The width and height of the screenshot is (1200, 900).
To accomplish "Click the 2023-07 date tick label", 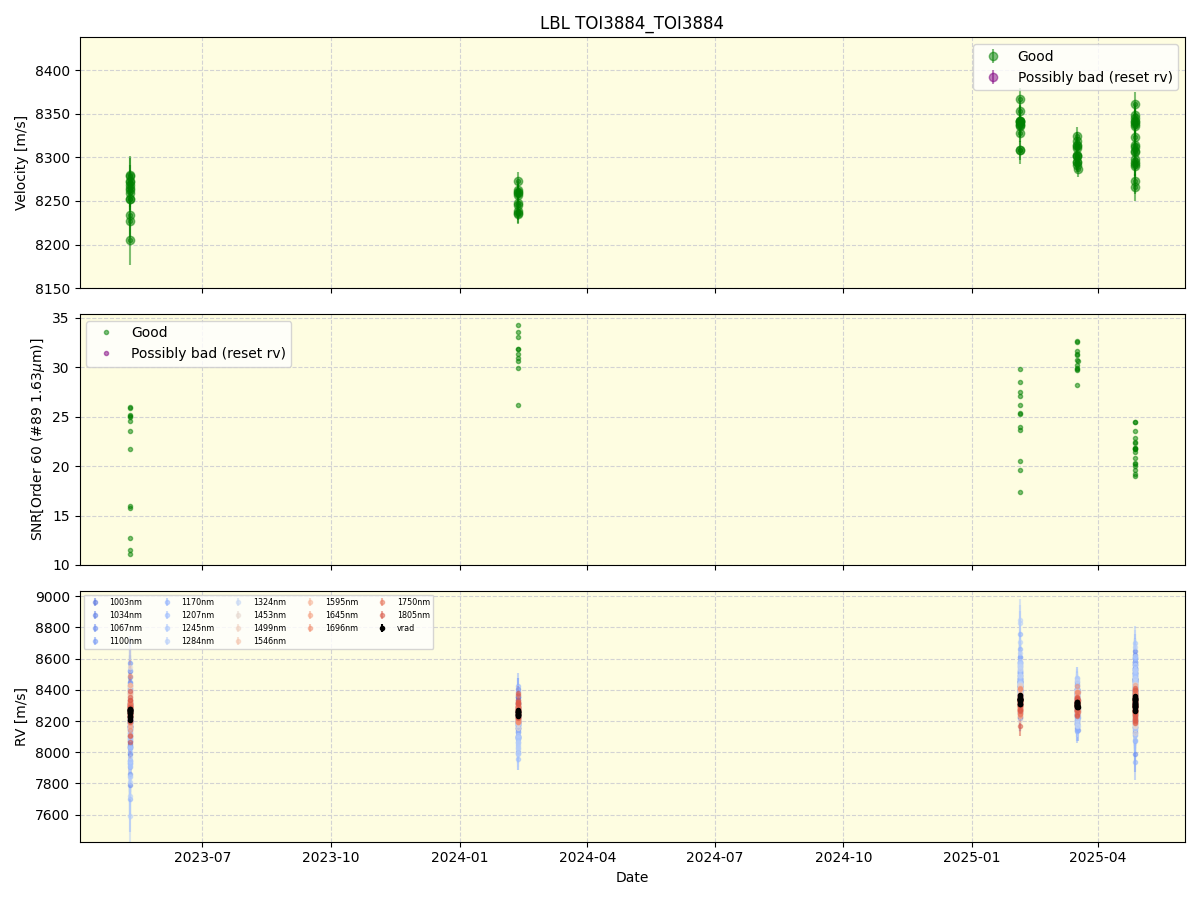I will pos(202,857).
